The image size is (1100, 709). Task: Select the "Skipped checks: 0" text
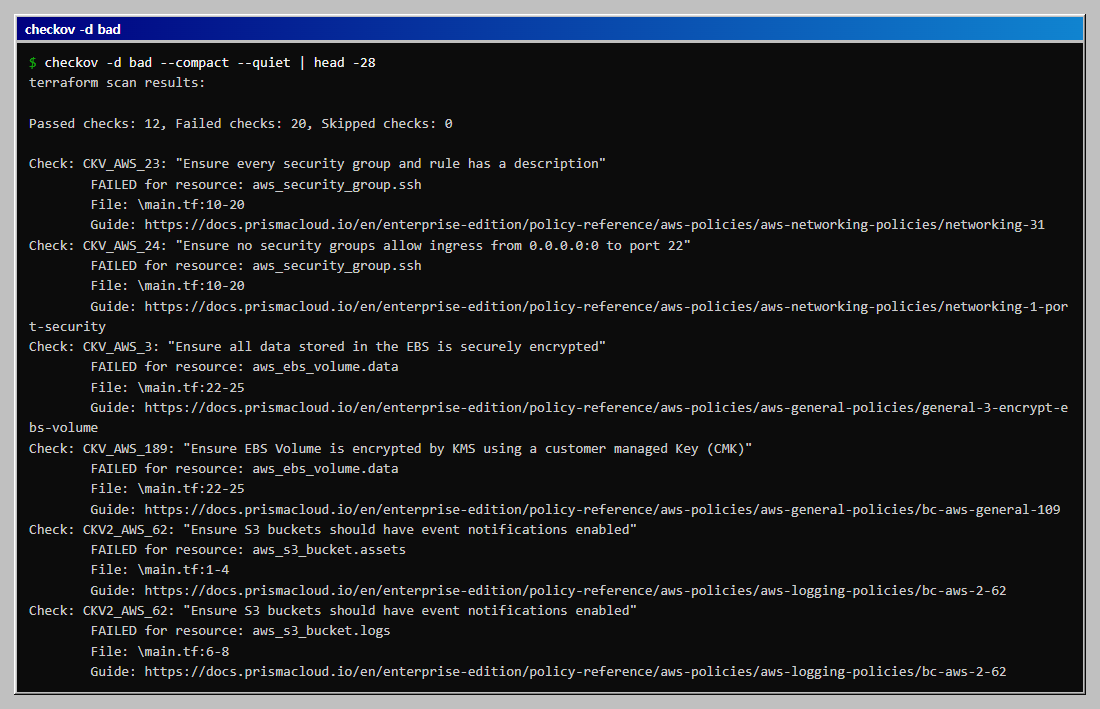click(387, 124)
